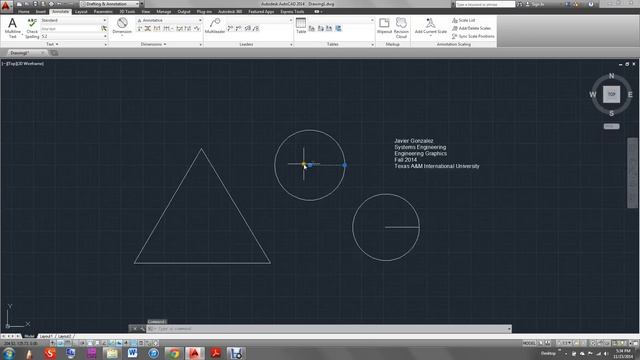Expand the Dimensions panel title arrow

pos(165,44)
